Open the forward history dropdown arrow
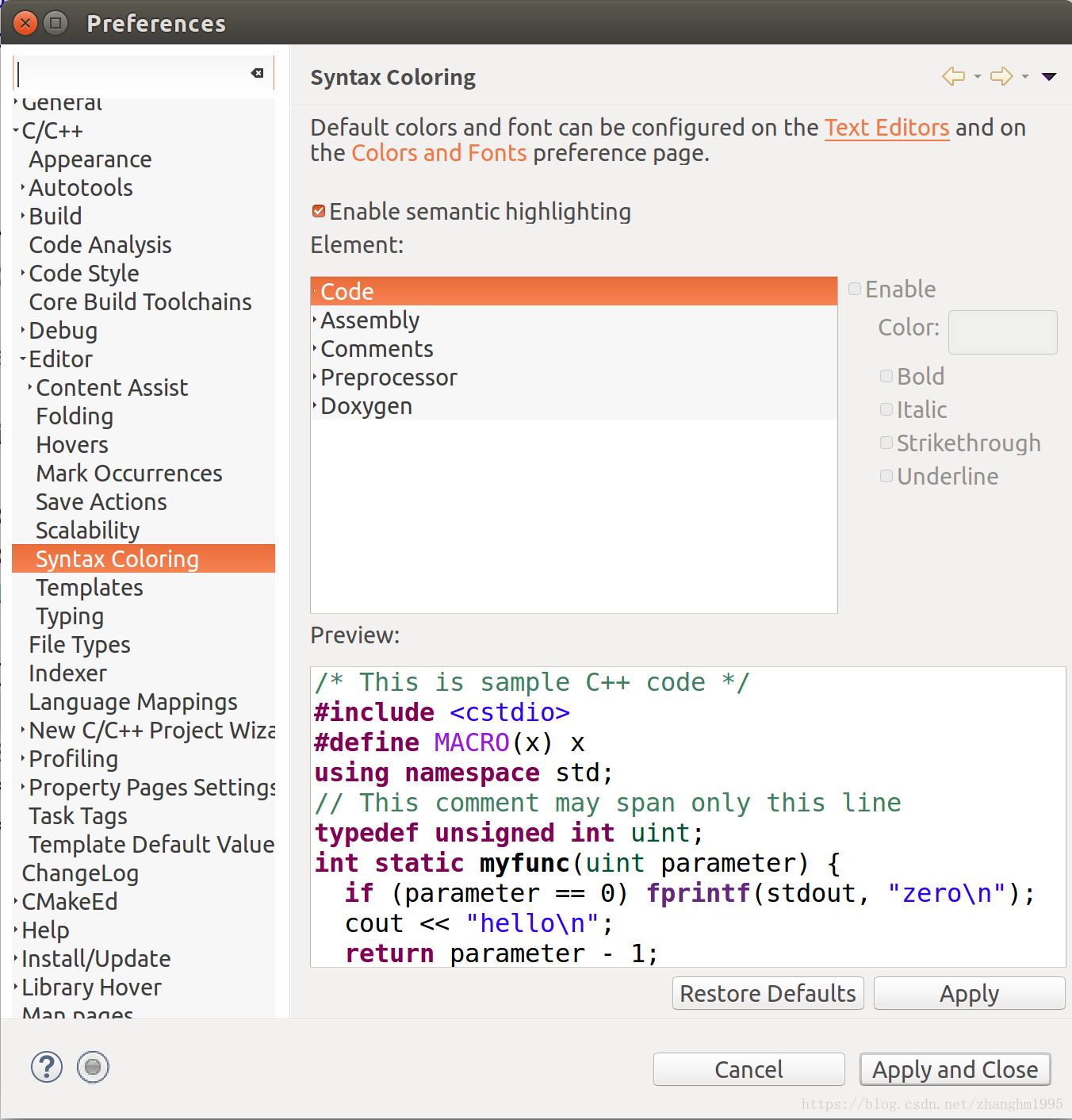This screenshot has width=1072, height=1120. point(1025,77)
